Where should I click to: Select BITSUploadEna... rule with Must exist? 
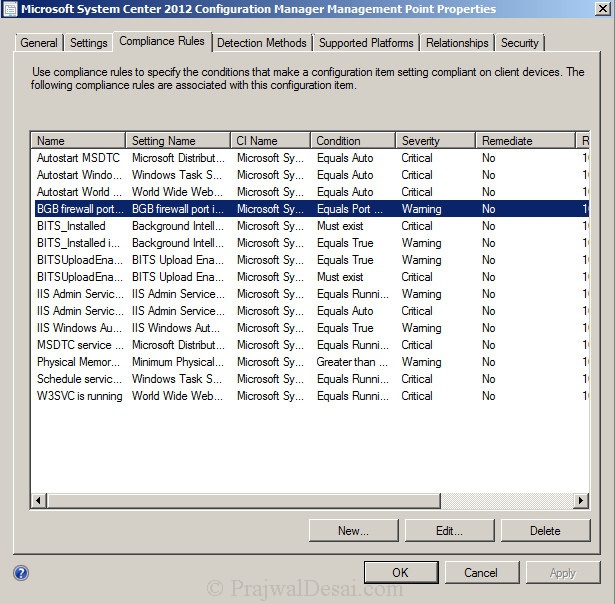pos(310,277)
